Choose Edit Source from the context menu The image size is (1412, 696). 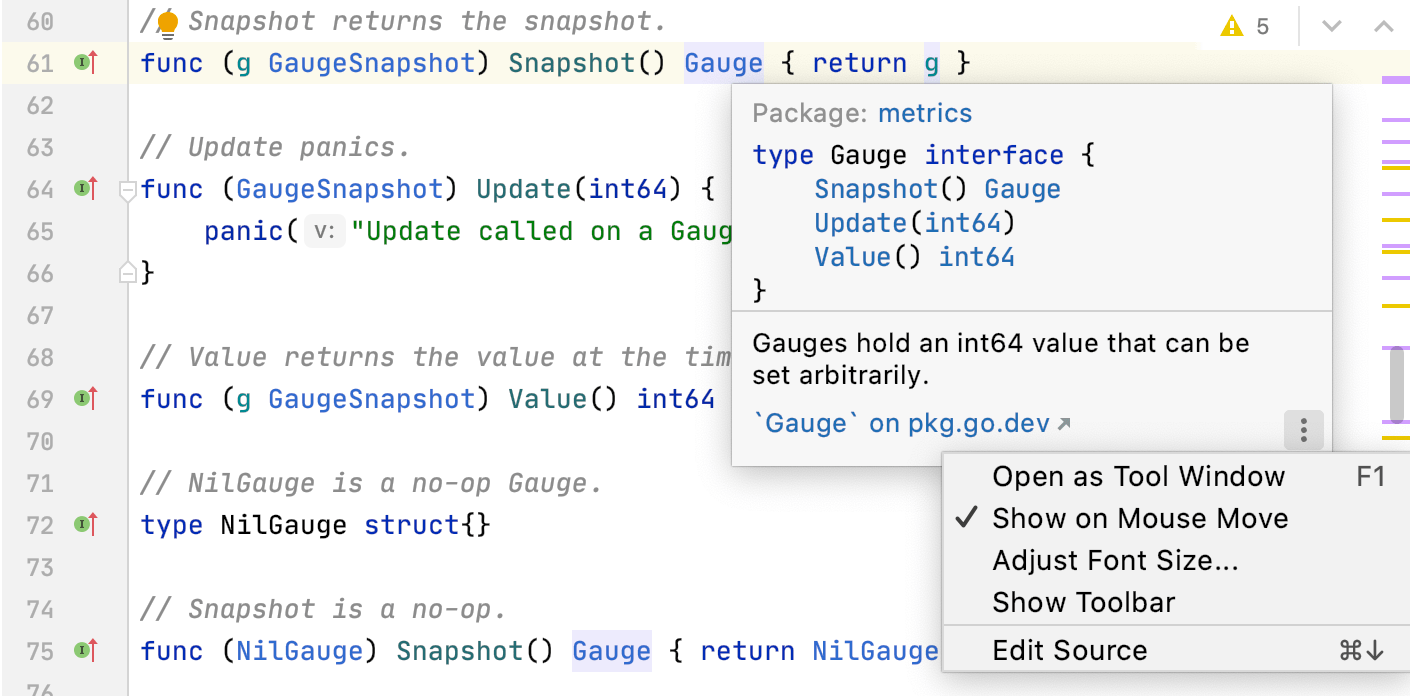[x=1070, y=649]
